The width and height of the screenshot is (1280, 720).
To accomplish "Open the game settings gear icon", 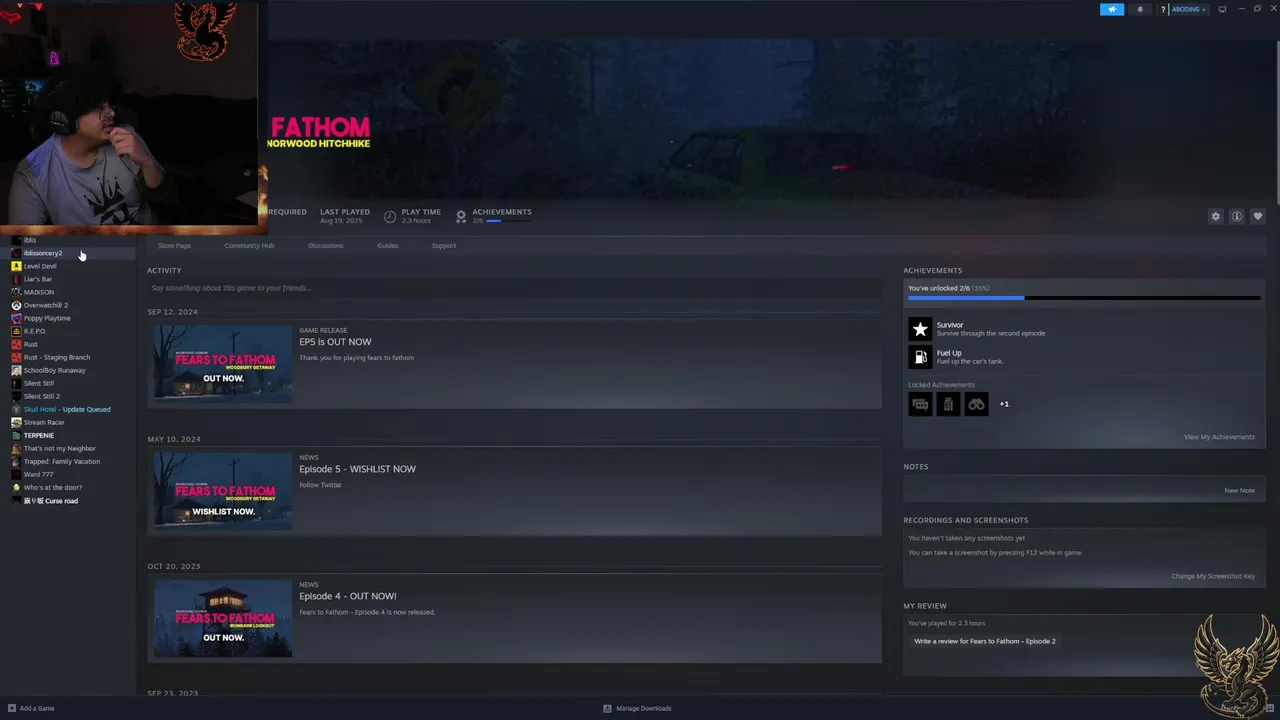I will [1216, 216].
